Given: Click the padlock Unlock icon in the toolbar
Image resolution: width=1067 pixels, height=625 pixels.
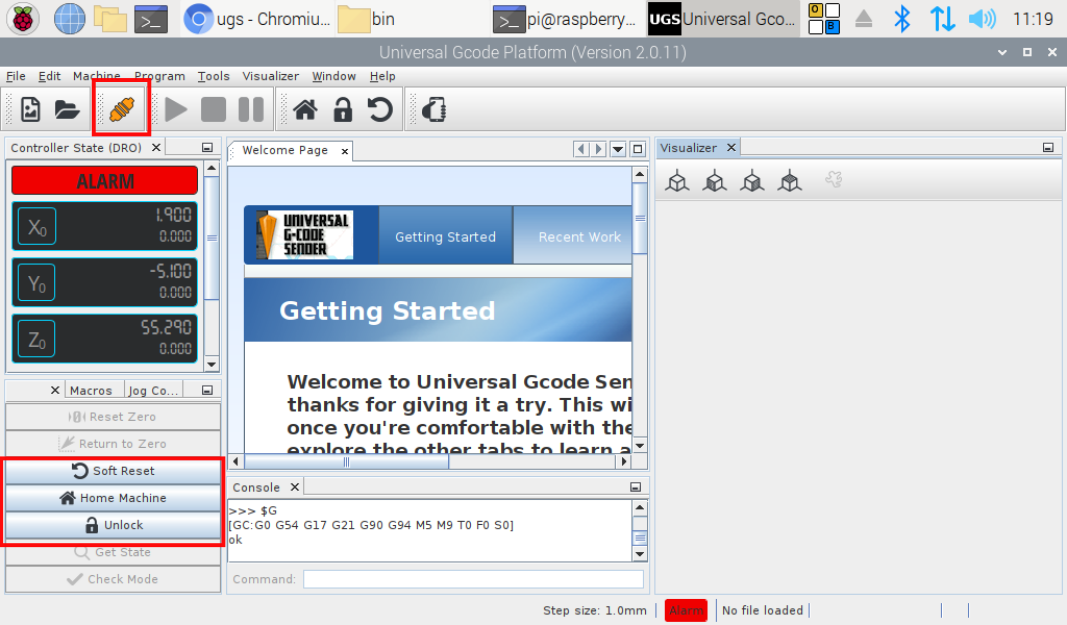Looking at the screenshot, I should [x=343, y=110].
